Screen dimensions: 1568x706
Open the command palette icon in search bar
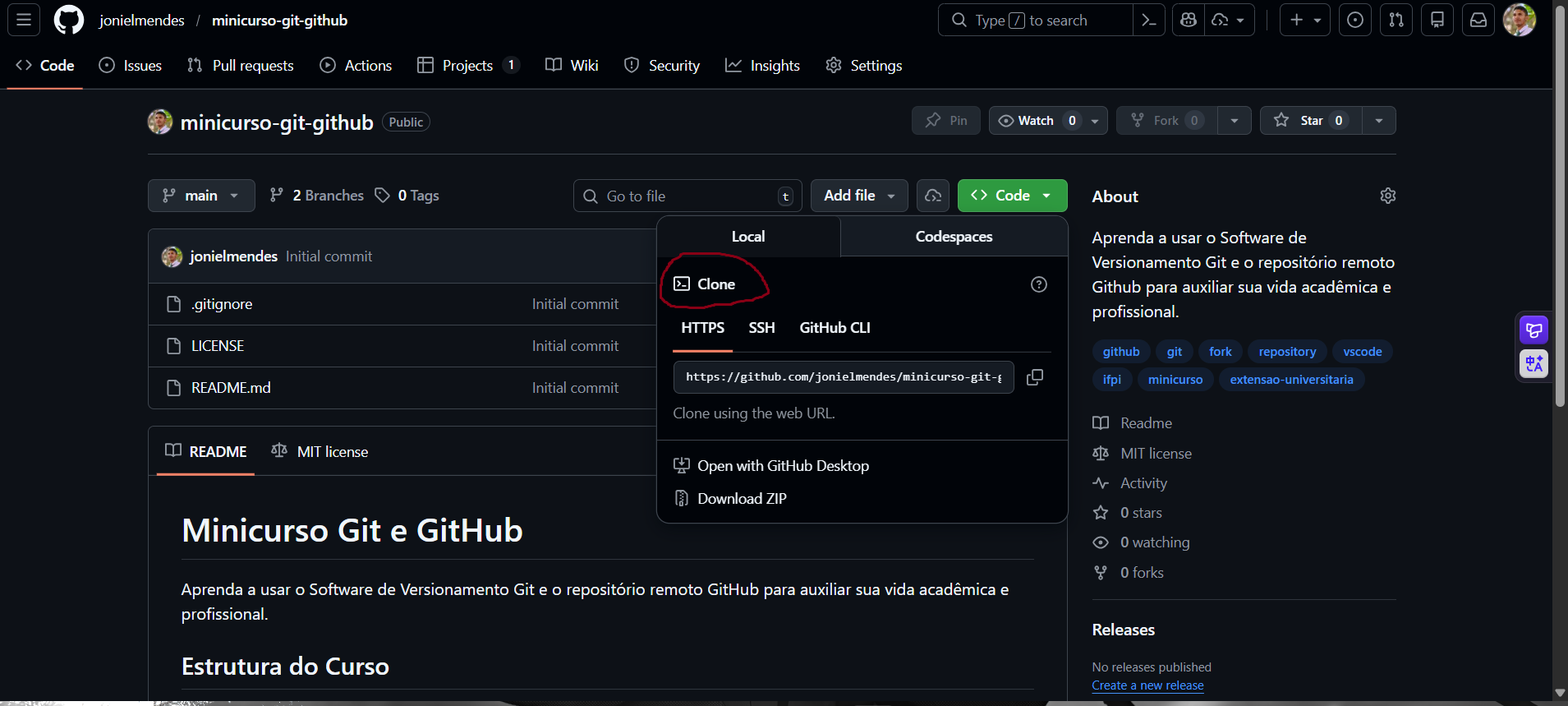[x=1148, y=21]
